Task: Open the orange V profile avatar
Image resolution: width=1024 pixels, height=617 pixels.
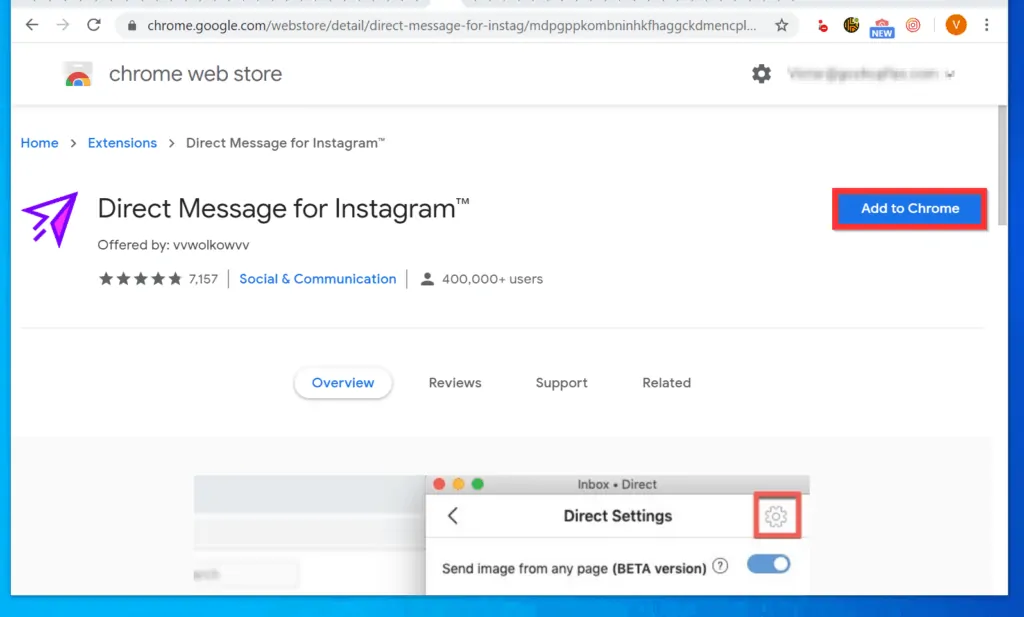Action: coord(955,25)
